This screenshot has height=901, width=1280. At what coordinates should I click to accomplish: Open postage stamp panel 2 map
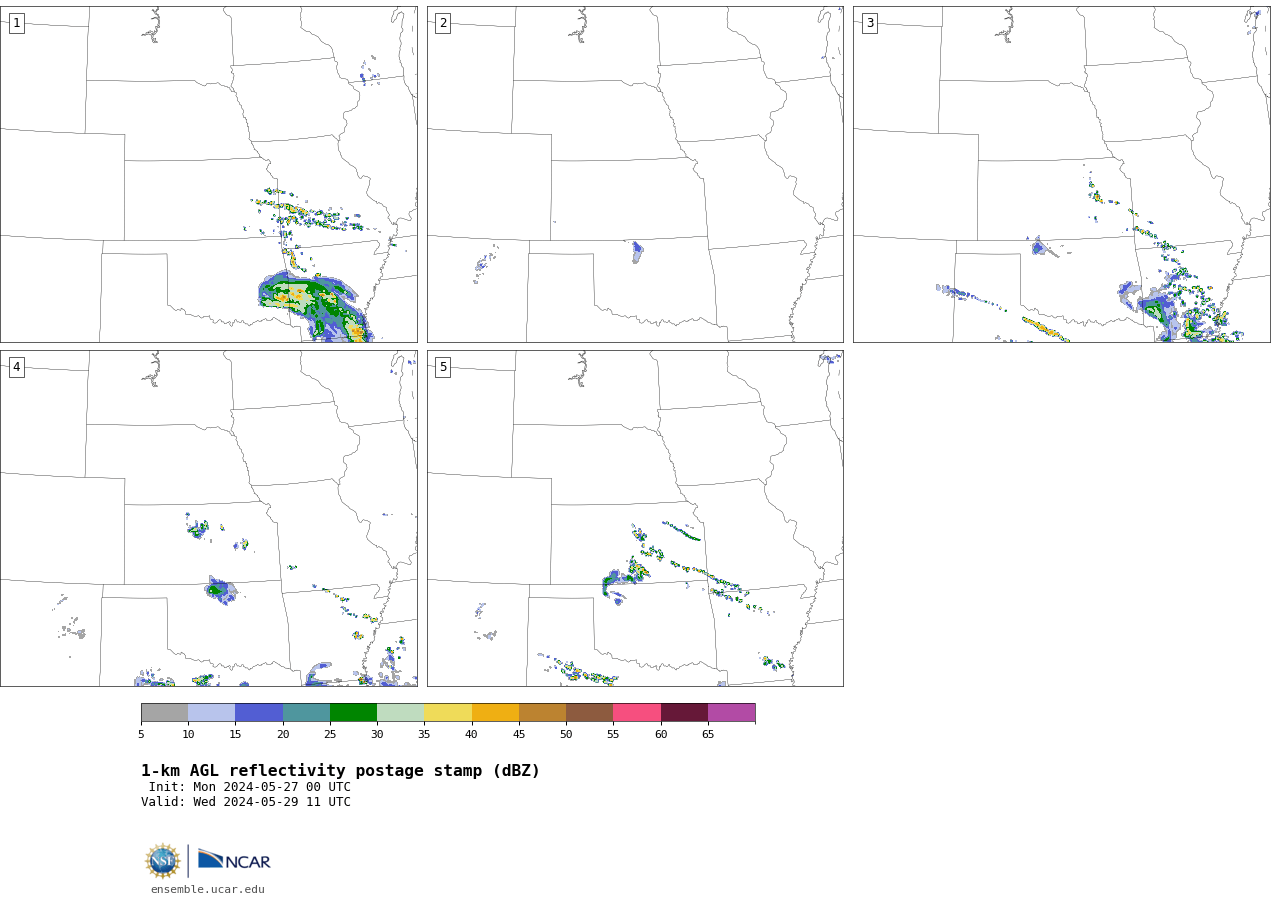pos(635,174)
